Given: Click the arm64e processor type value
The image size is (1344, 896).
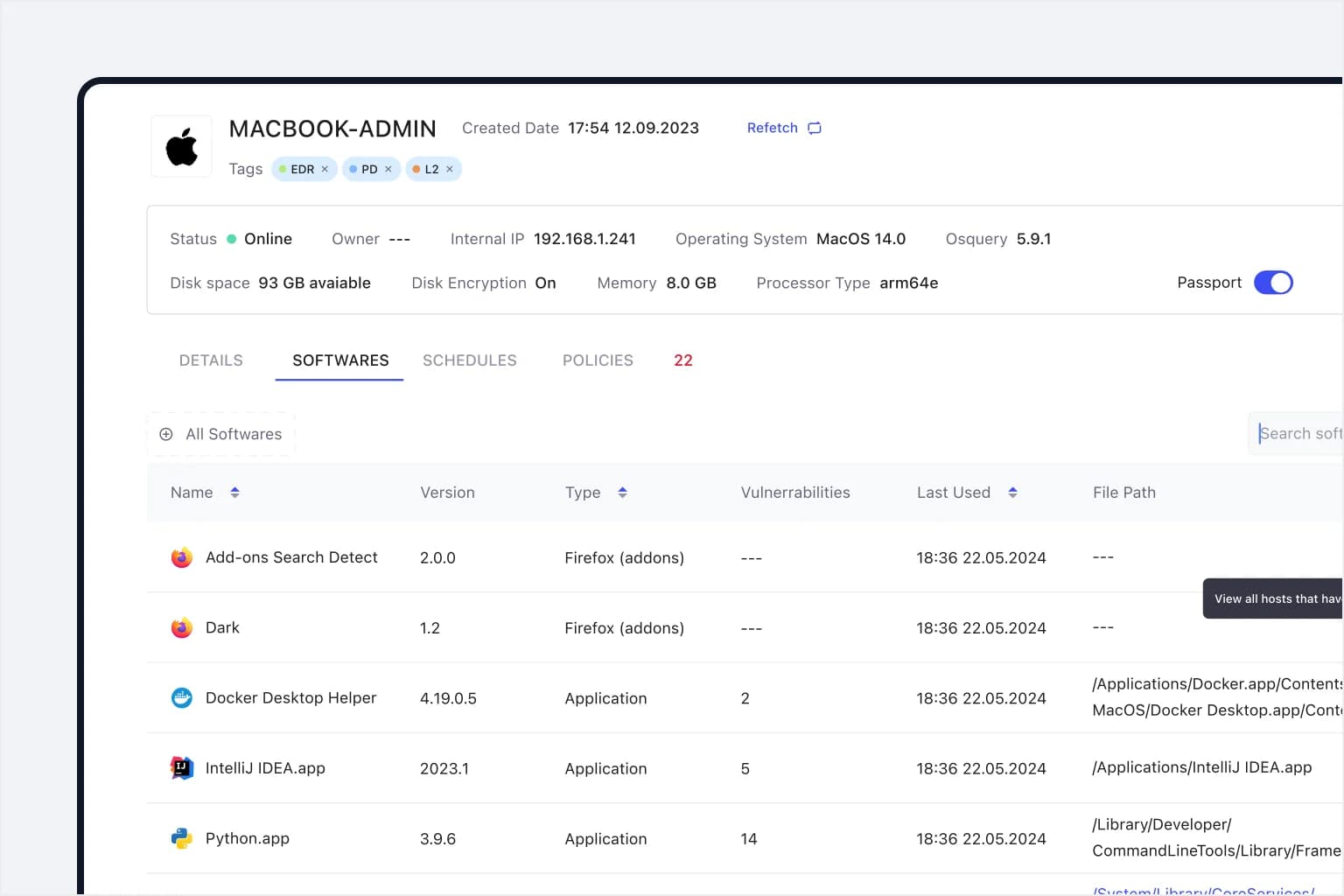Looking at the screenshot, I should point(909,283).
